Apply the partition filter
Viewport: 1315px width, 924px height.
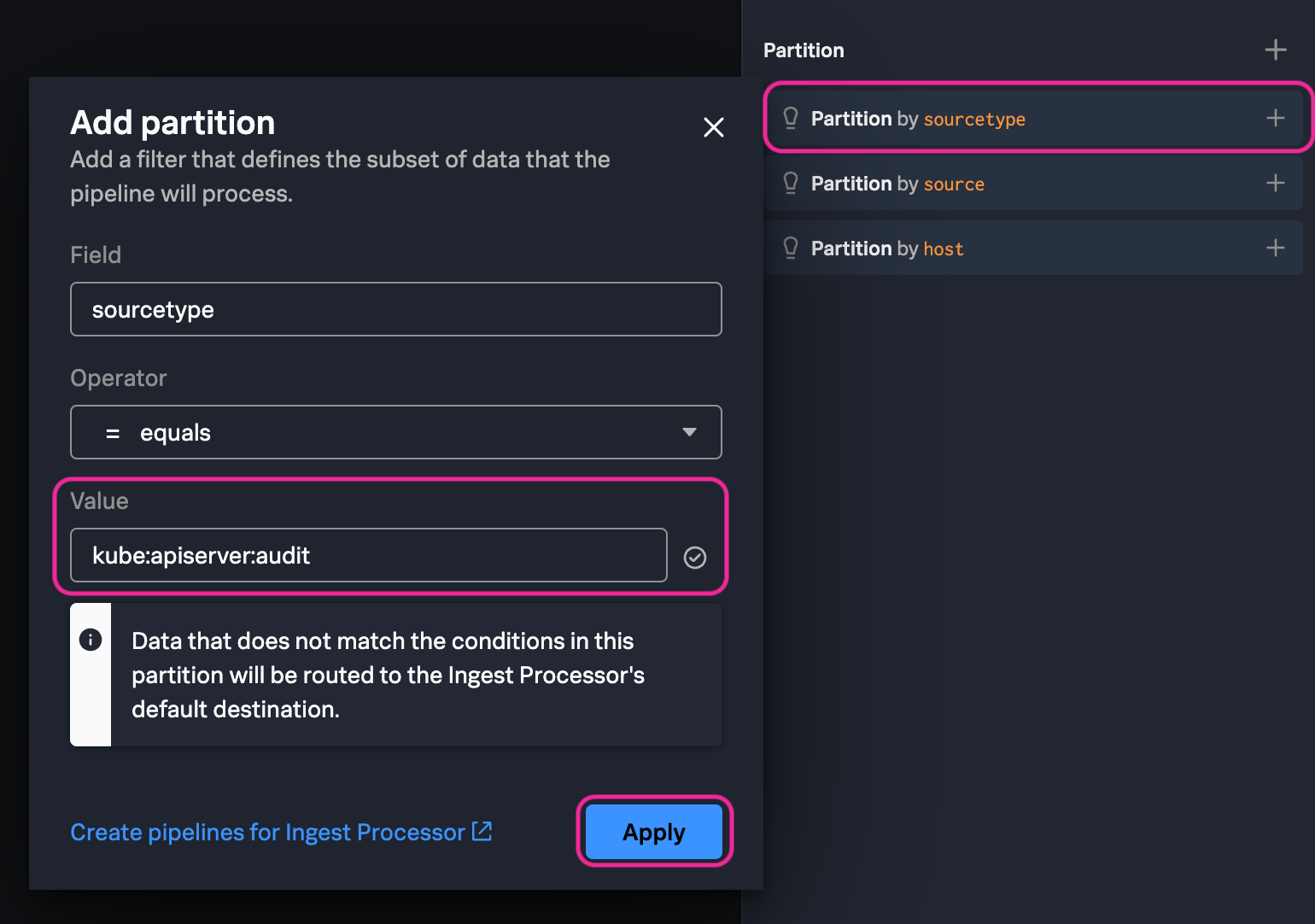pos(654,831)
